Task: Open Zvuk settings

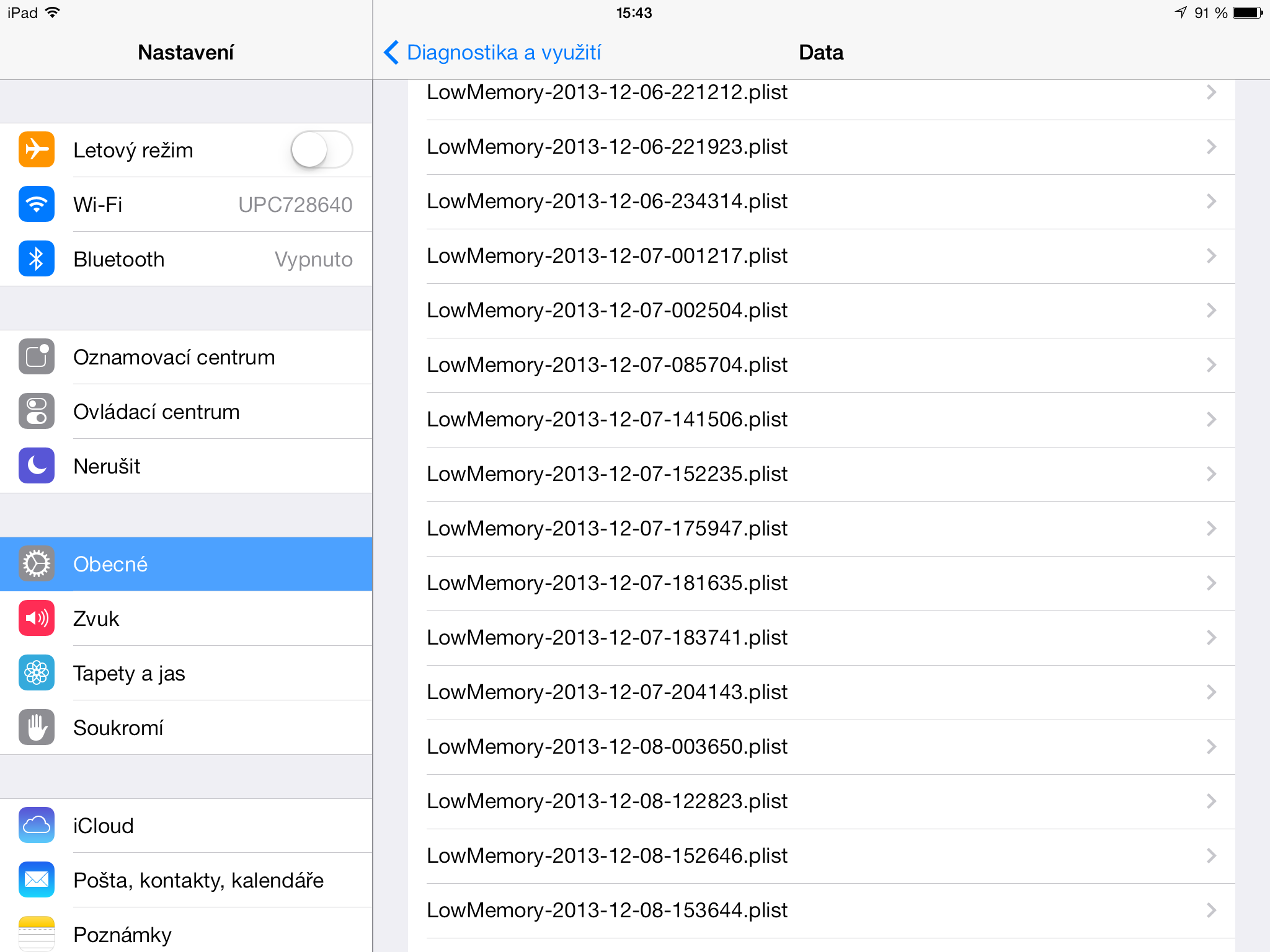Action: [186, 619]
